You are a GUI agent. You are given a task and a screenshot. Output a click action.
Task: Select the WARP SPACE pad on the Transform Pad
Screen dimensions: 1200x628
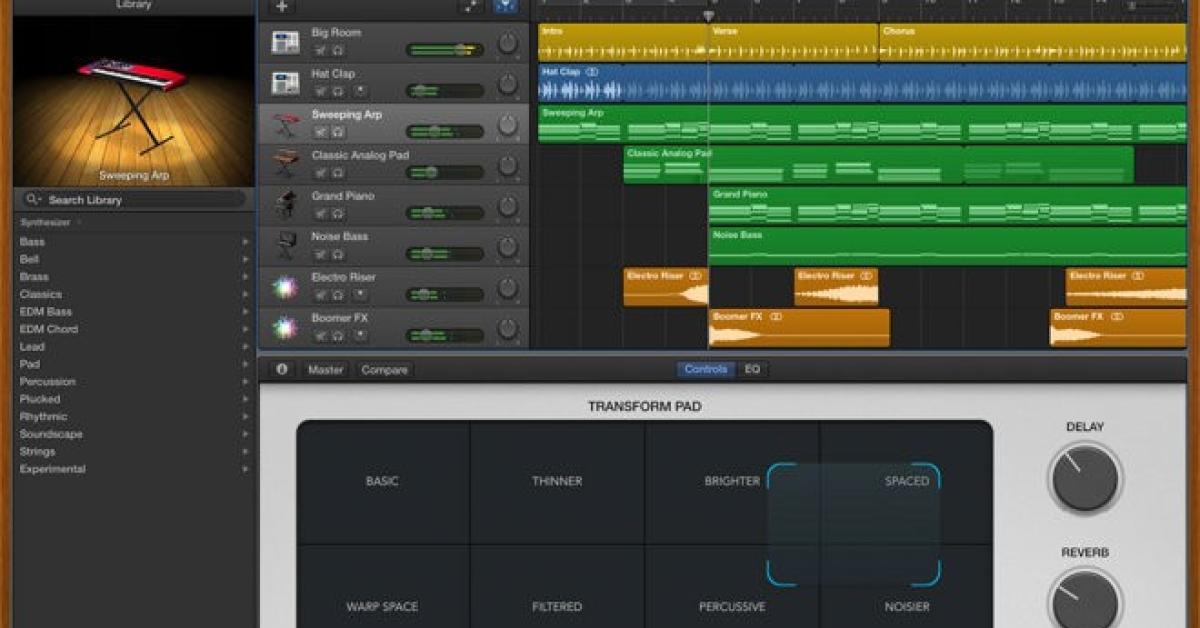(x=385, y=605)
